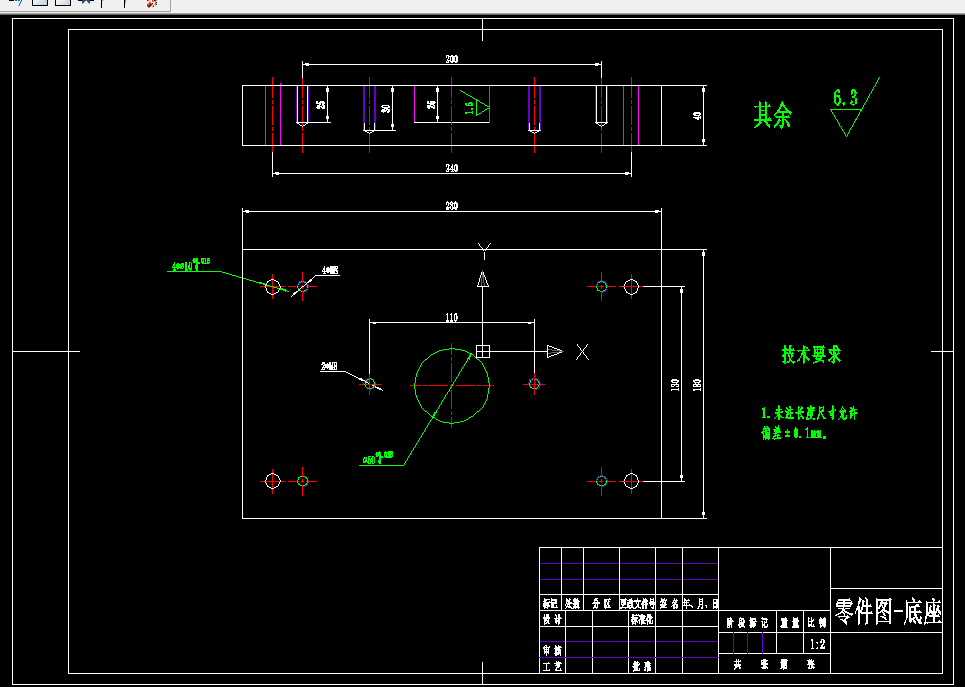The height and width of the screenshot is (687, 965).
Task: Select the vertical 180 dimension text
Action: (x=697, y=385)
